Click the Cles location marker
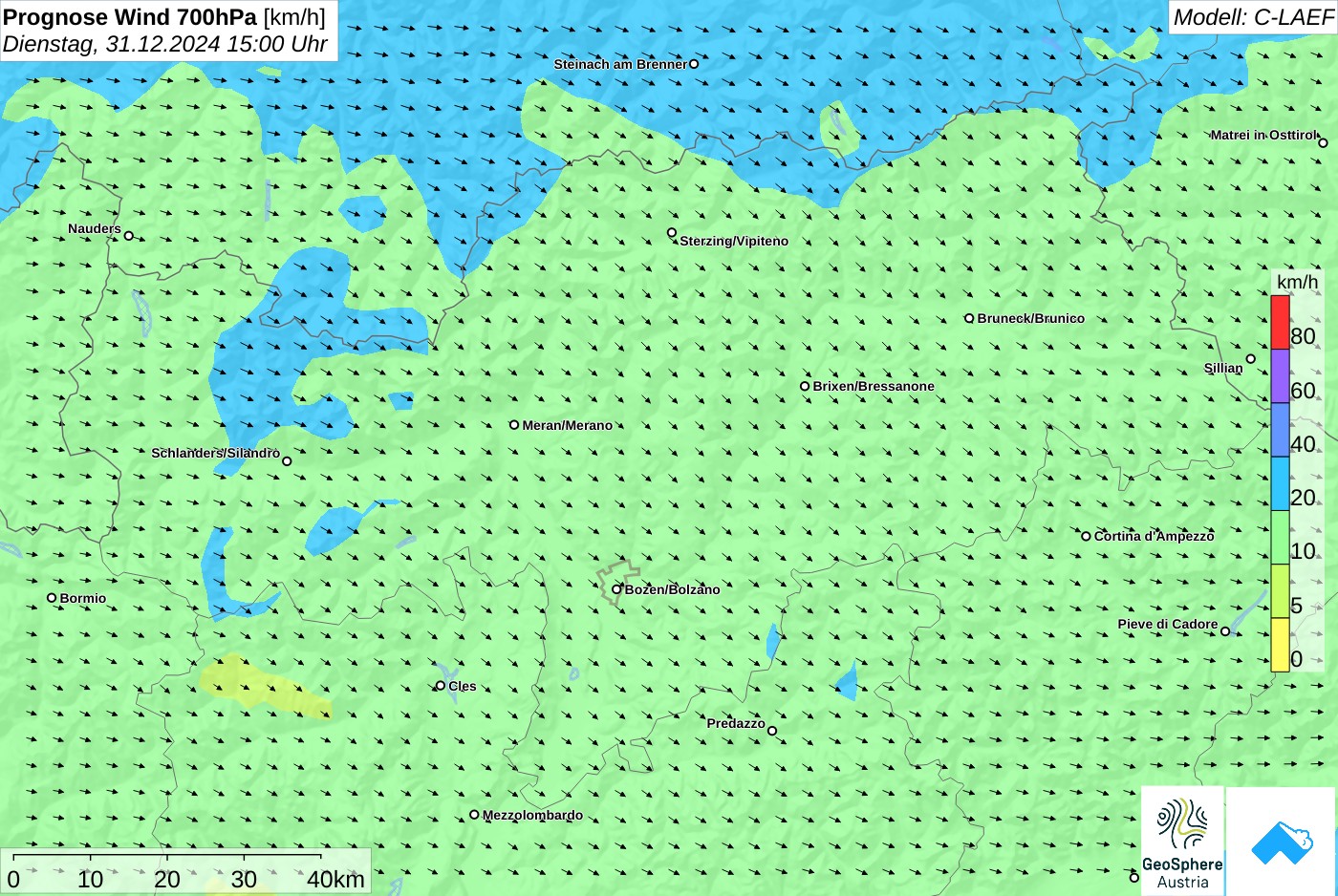This screenshot has height=896, width=1338. point(441,686)
